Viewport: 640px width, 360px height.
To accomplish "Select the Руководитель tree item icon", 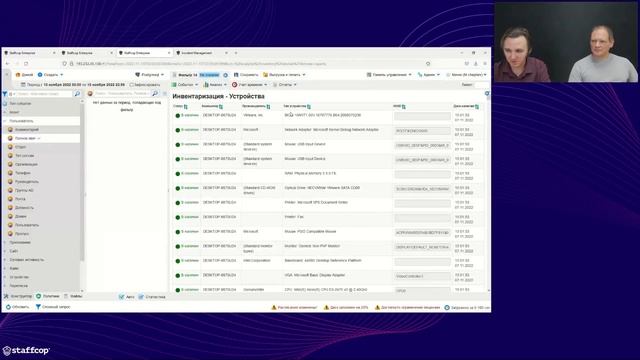I will coord(11,182).
